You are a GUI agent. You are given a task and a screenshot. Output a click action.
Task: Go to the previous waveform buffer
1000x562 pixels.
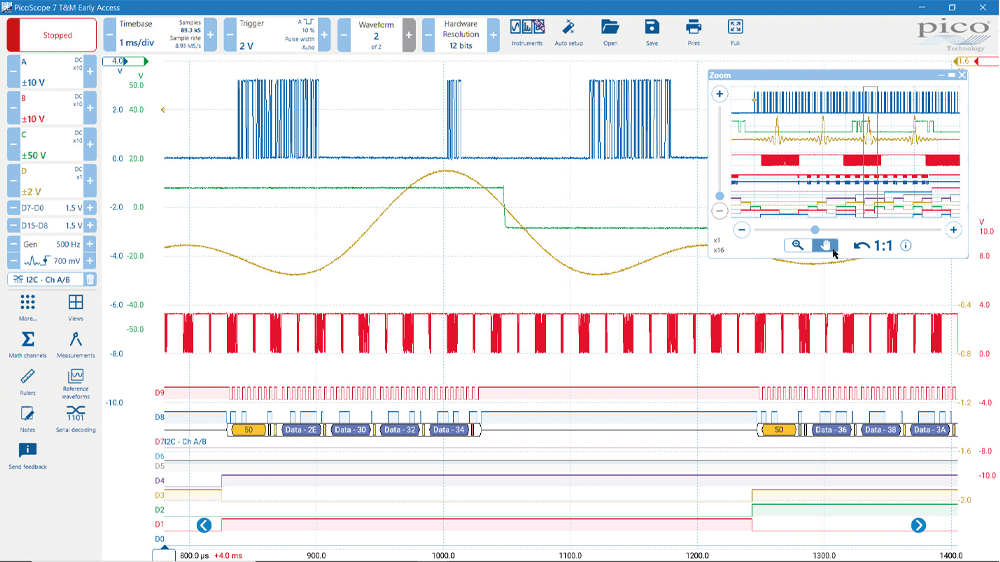pos(344,34)
